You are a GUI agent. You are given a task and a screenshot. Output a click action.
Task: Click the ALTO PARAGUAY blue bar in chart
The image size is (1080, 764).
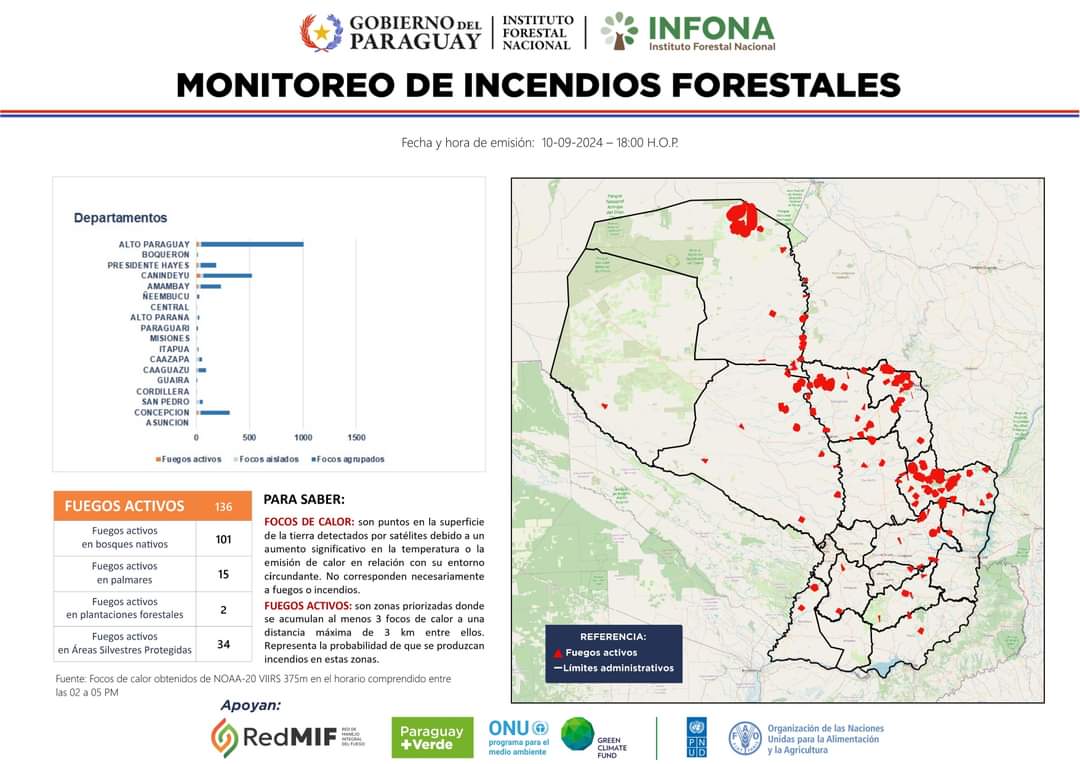(252, 244)
